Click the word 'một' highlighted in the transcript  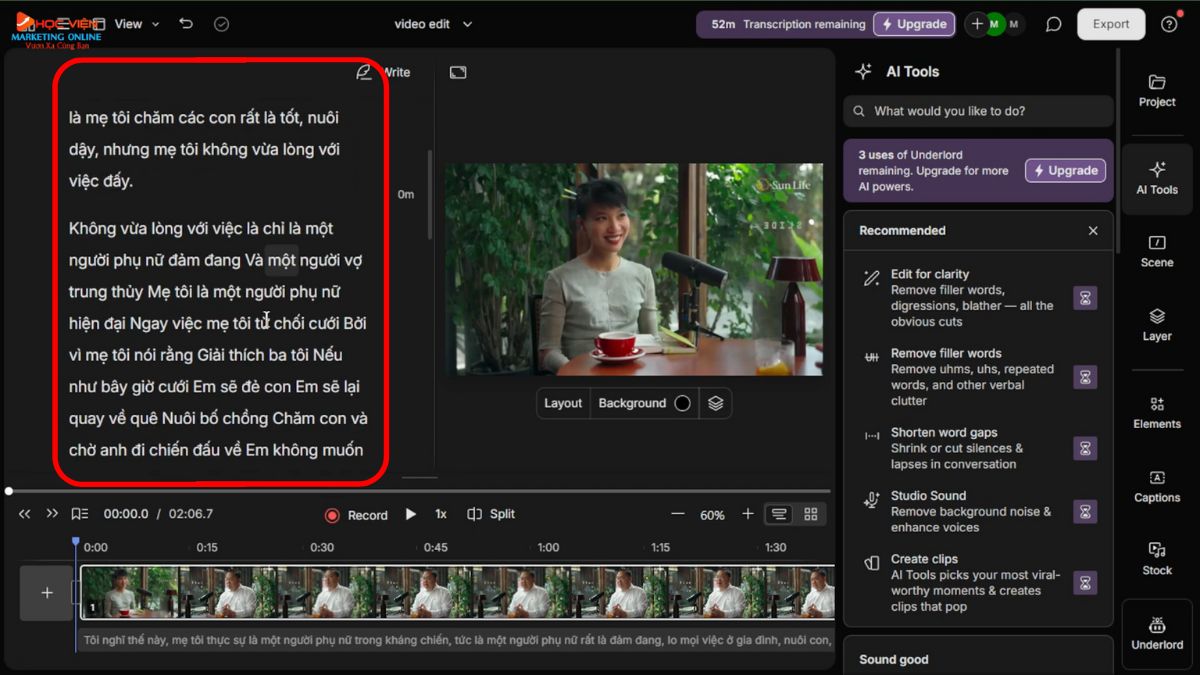pos(282,261)
